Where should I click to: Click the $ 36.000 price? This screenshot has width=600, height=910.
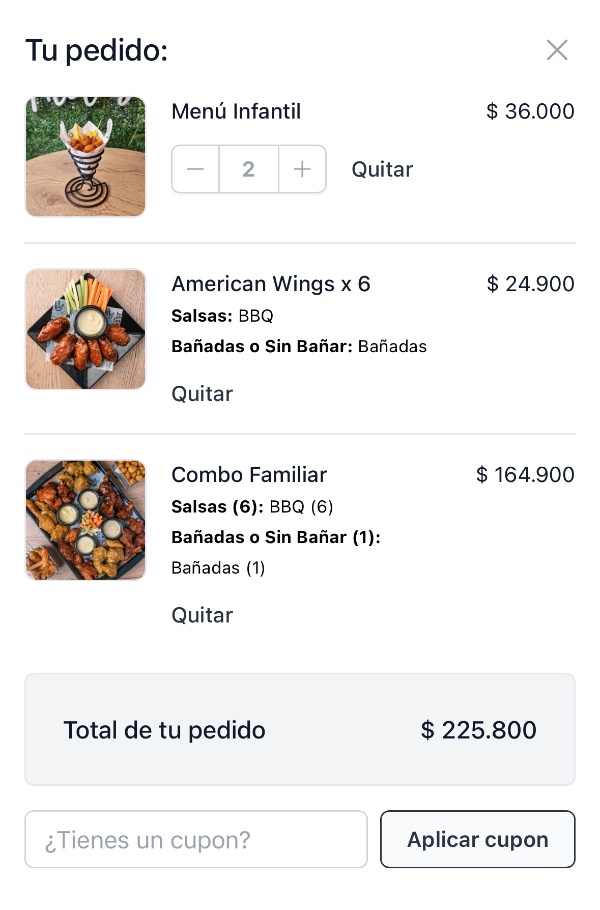click(x=530, y=111)
